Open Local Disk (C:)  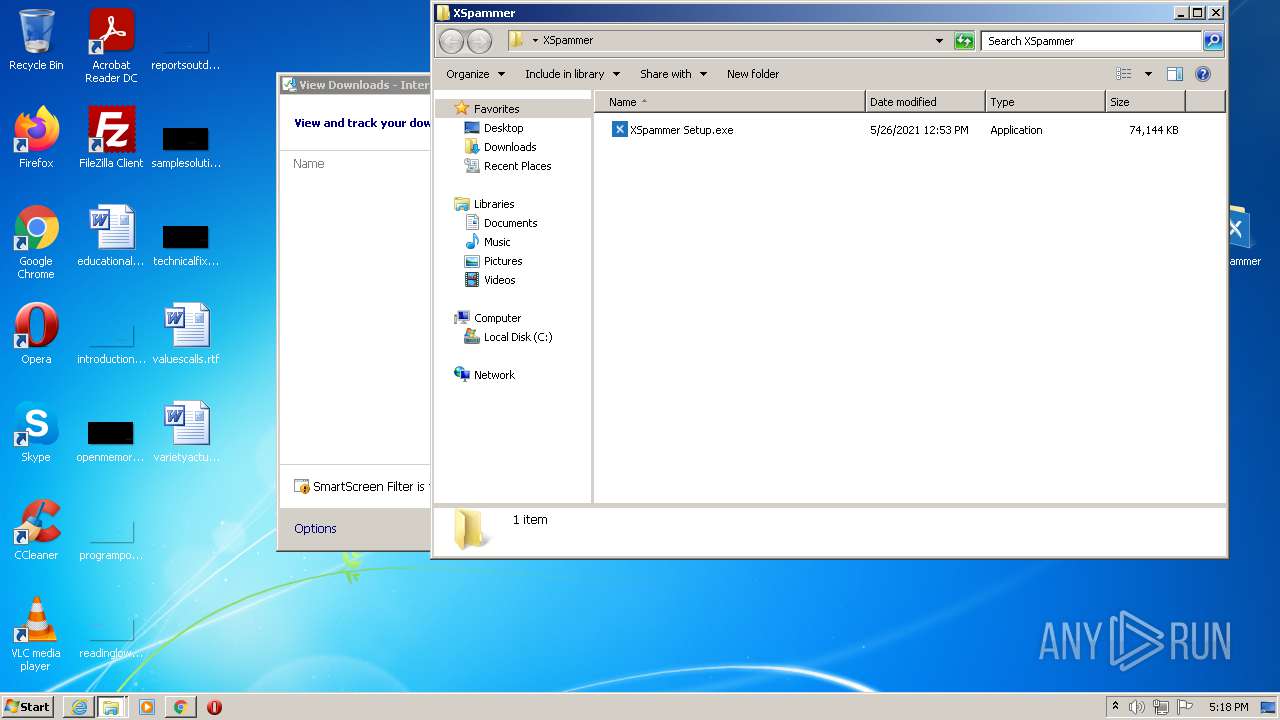[x=517, y=337]
